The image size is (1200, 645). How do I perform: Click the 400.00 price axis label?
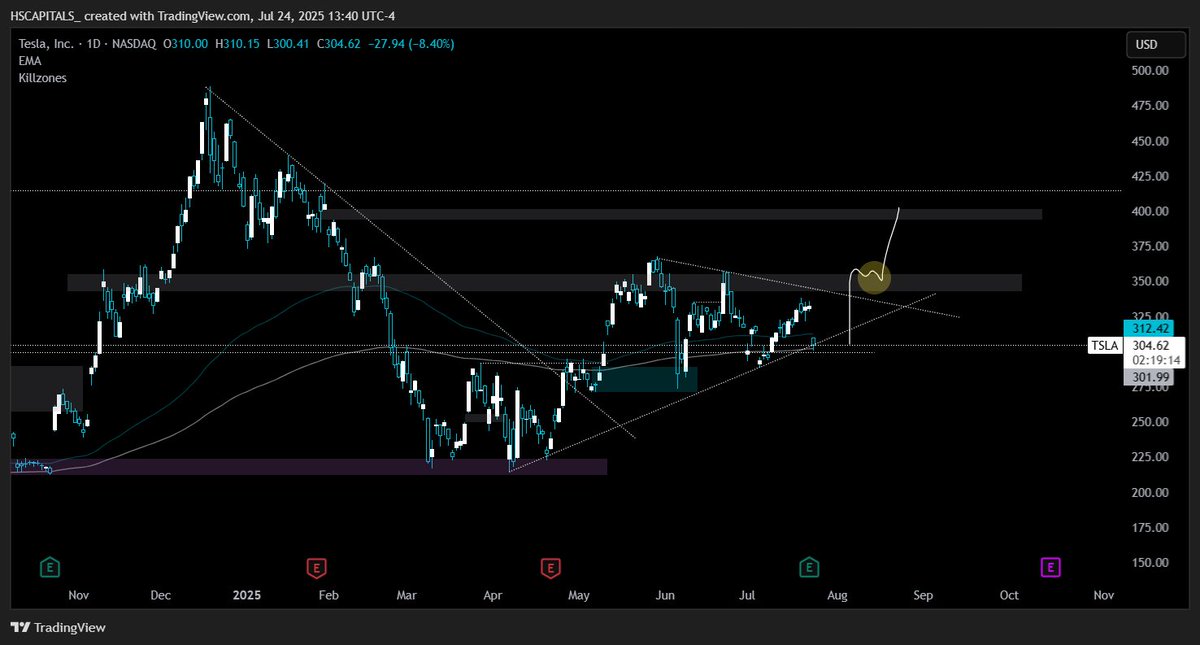tap(1150, 211)
